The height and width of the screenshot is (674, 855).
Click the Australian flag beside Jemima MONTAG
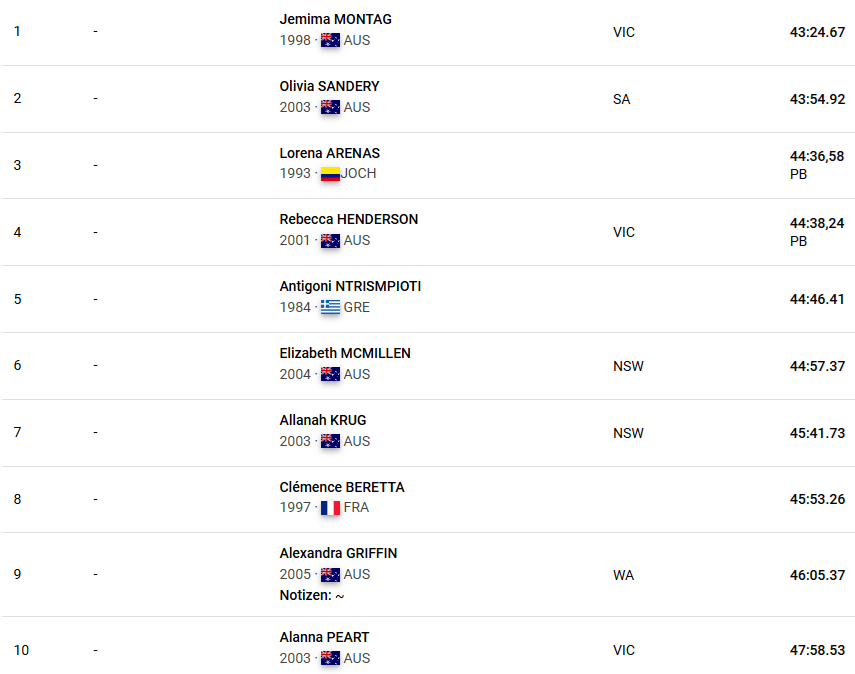pyautogui.click(x=330, y=40)
